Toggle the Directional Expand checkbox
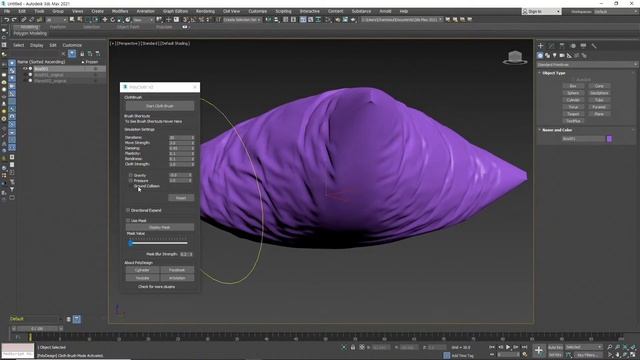640x360 pixels. [x=128, y=210]
